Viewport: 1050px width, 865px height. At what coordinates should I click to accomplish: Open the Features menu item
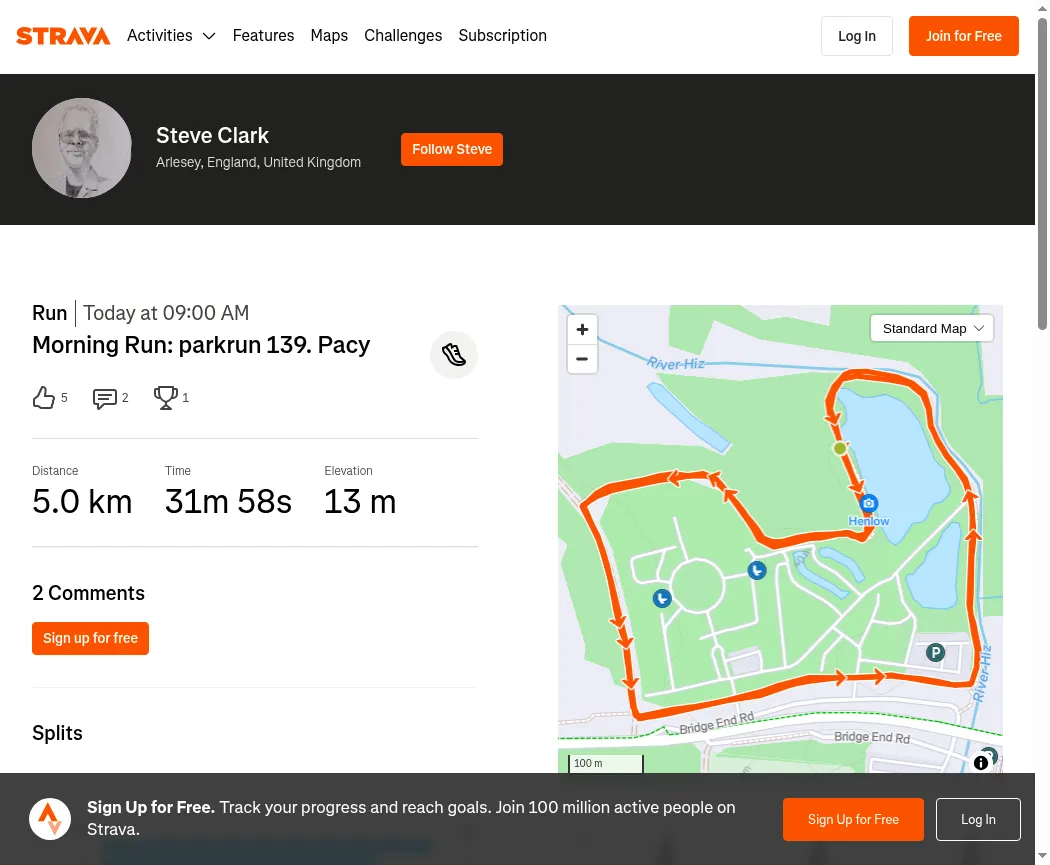click(263, 35)
